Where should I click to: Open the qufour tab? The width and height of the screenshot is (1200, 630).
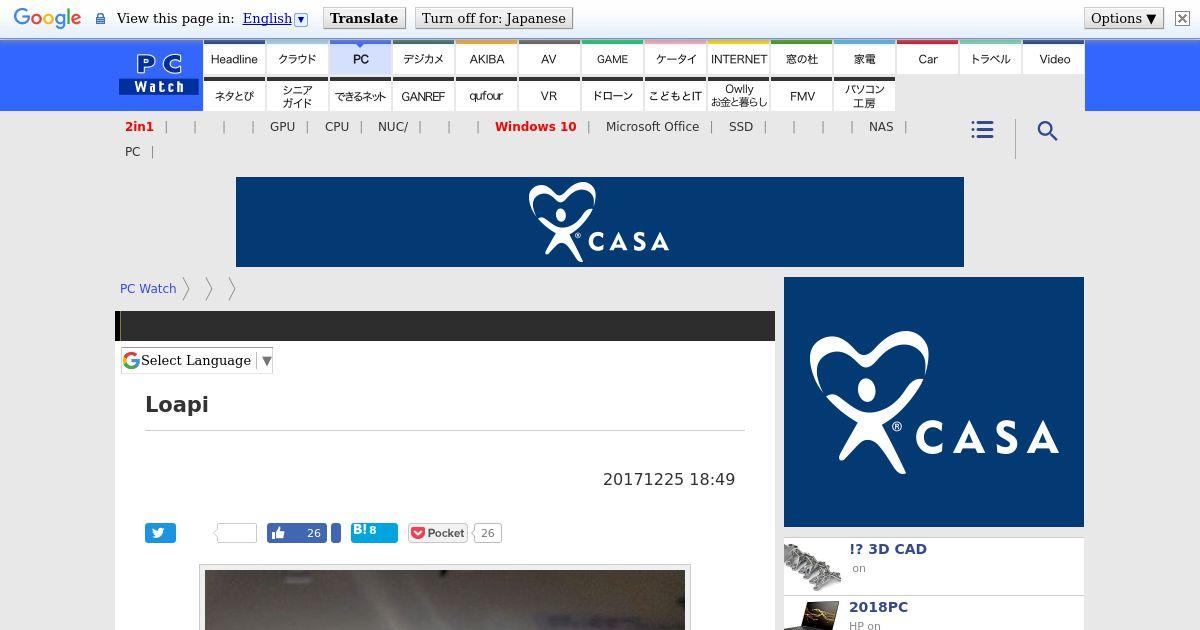coord(486,95)
